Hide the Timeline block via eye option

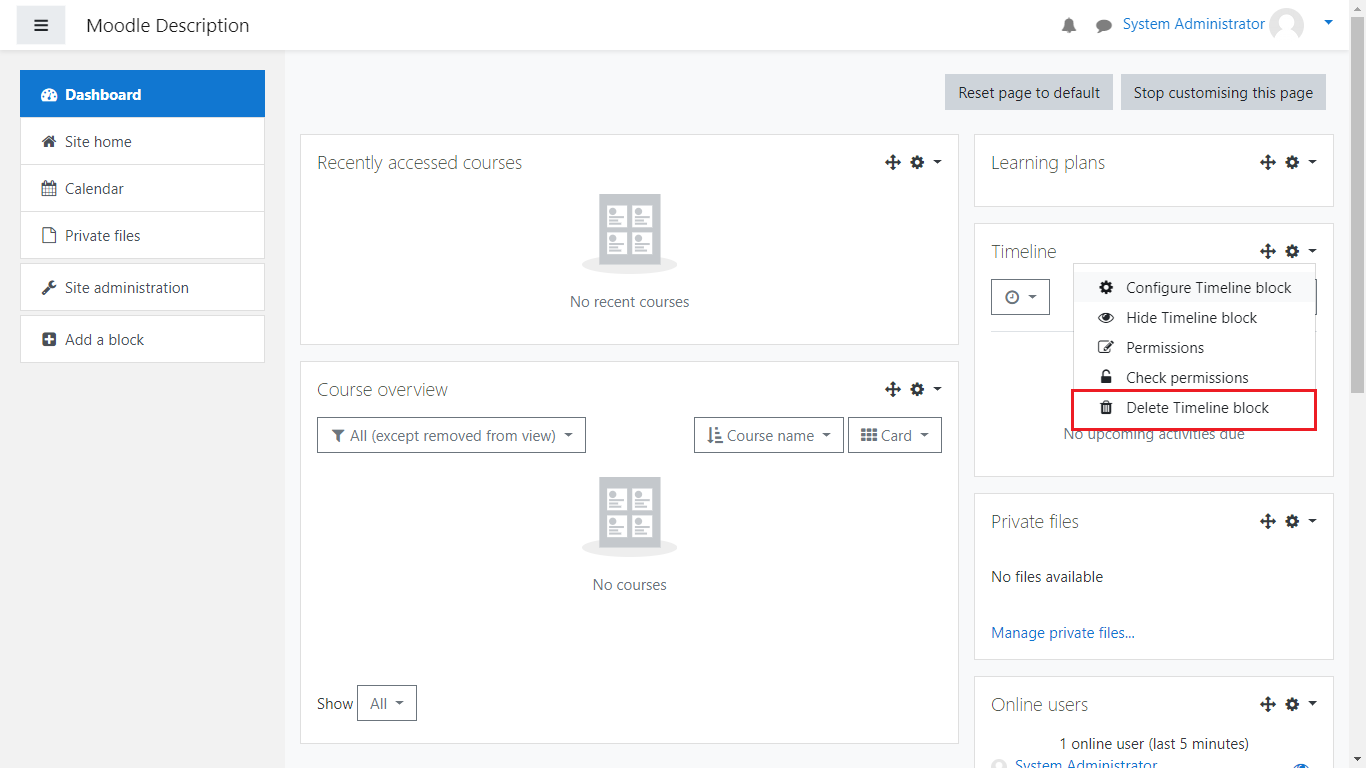1191,318
